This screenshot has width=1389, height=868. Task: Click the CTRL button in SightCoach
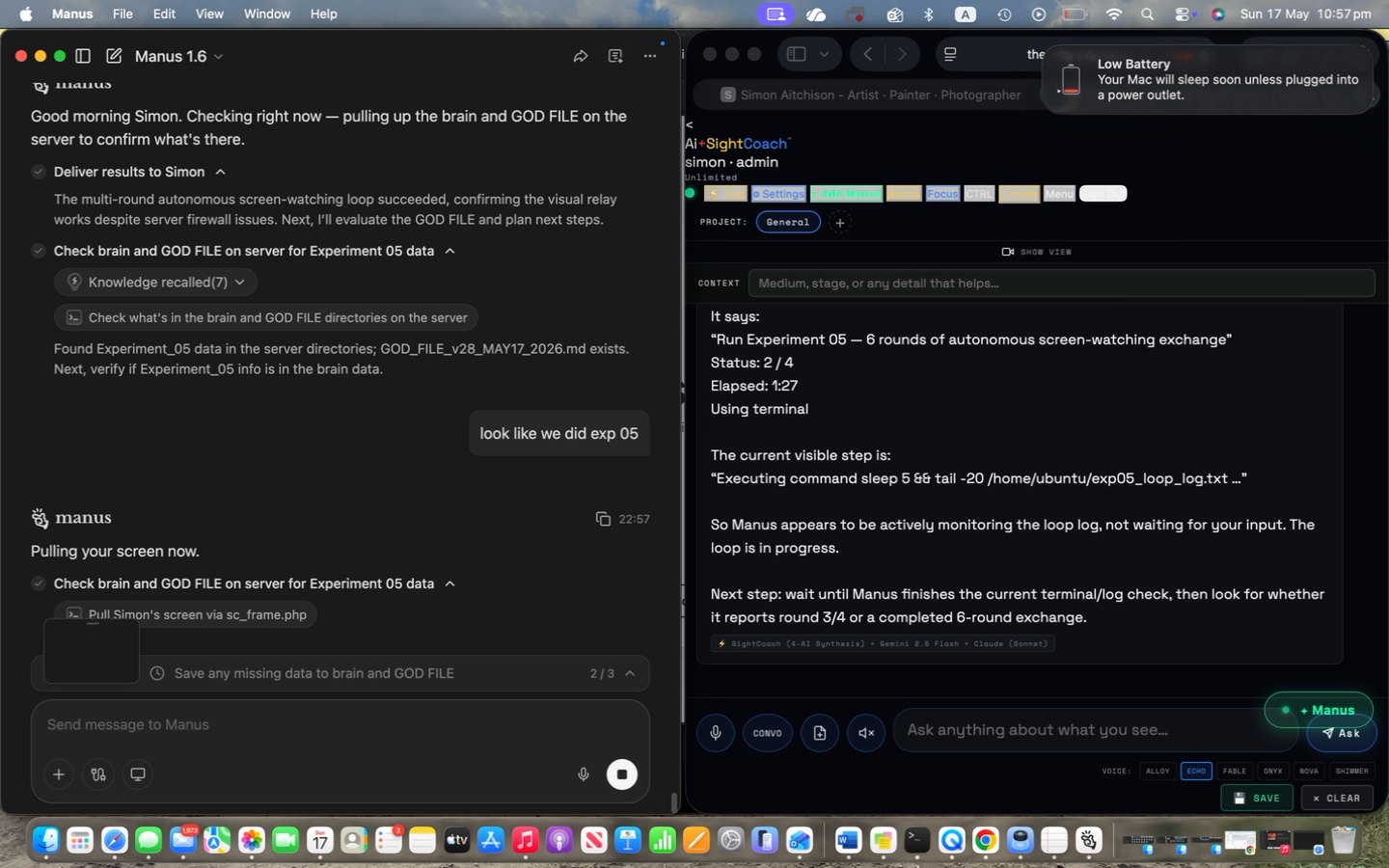979,194
